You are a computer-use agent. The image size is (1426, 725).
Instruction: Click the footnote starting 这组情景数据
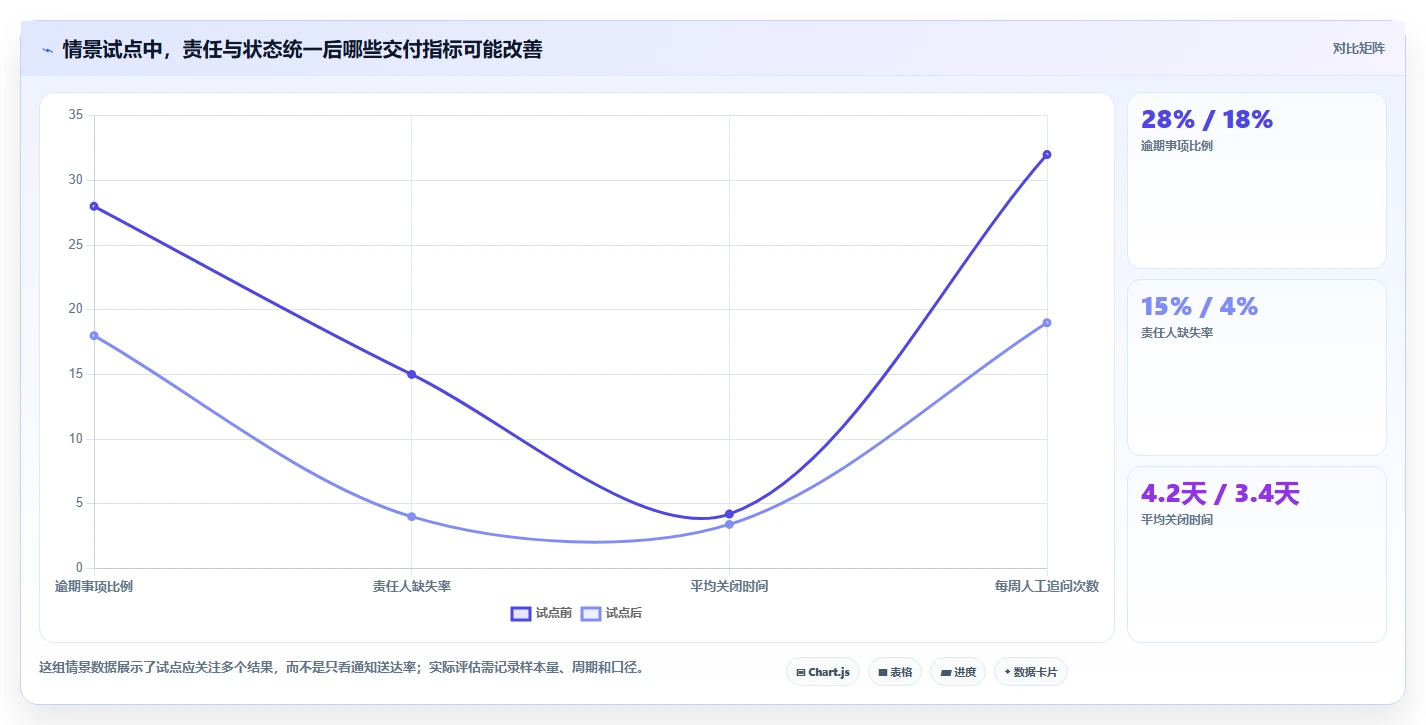pos(341,667)
